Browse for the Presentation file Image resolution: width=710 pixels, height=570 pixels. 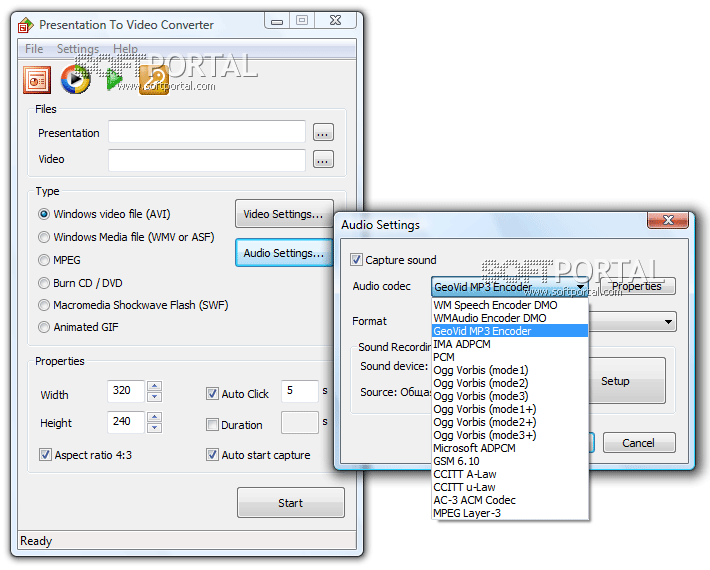pos(323,133)
